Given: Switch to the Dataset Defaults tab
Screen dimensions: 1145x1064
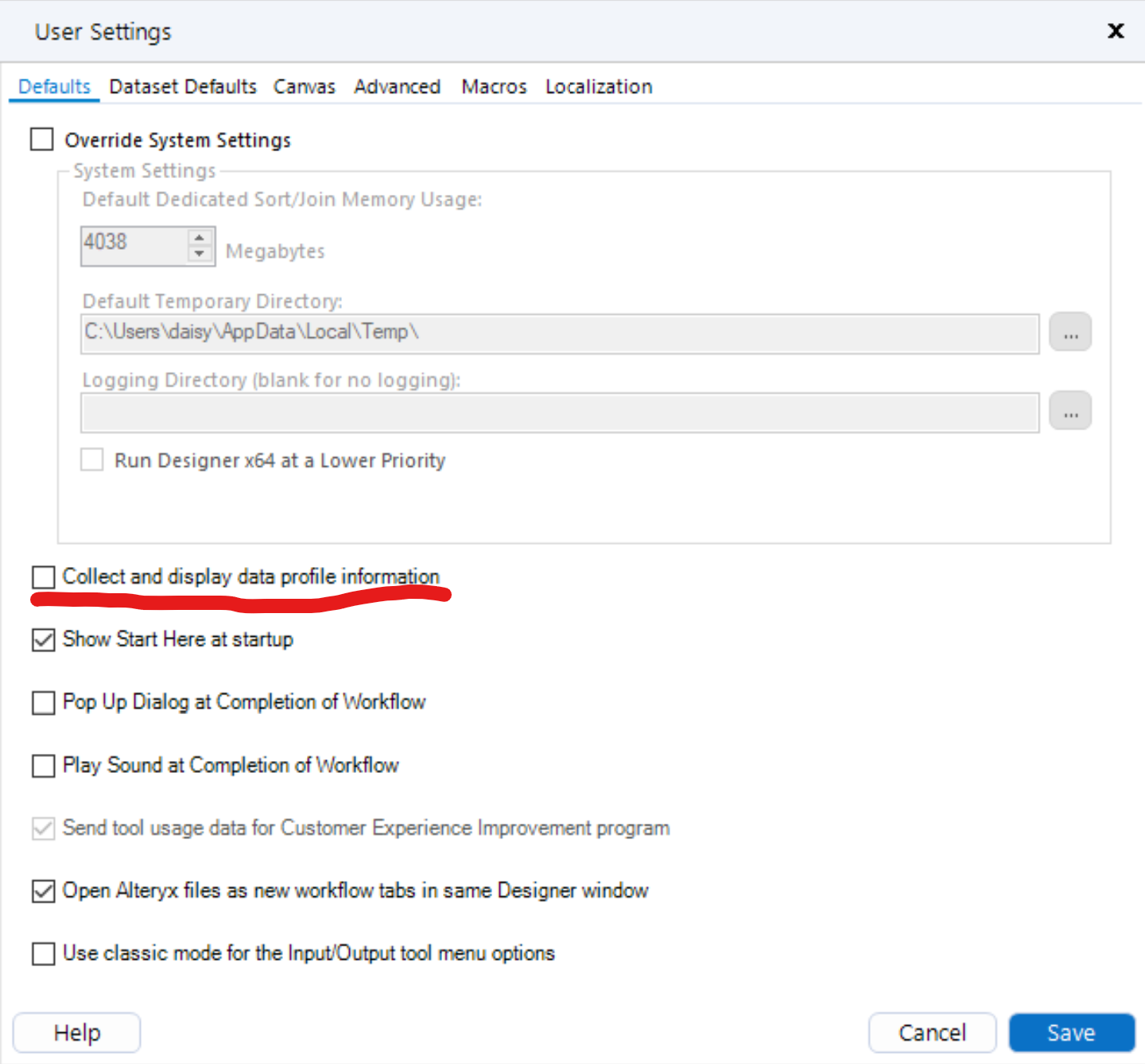Looking at the screenshot, I should [182, 86].
